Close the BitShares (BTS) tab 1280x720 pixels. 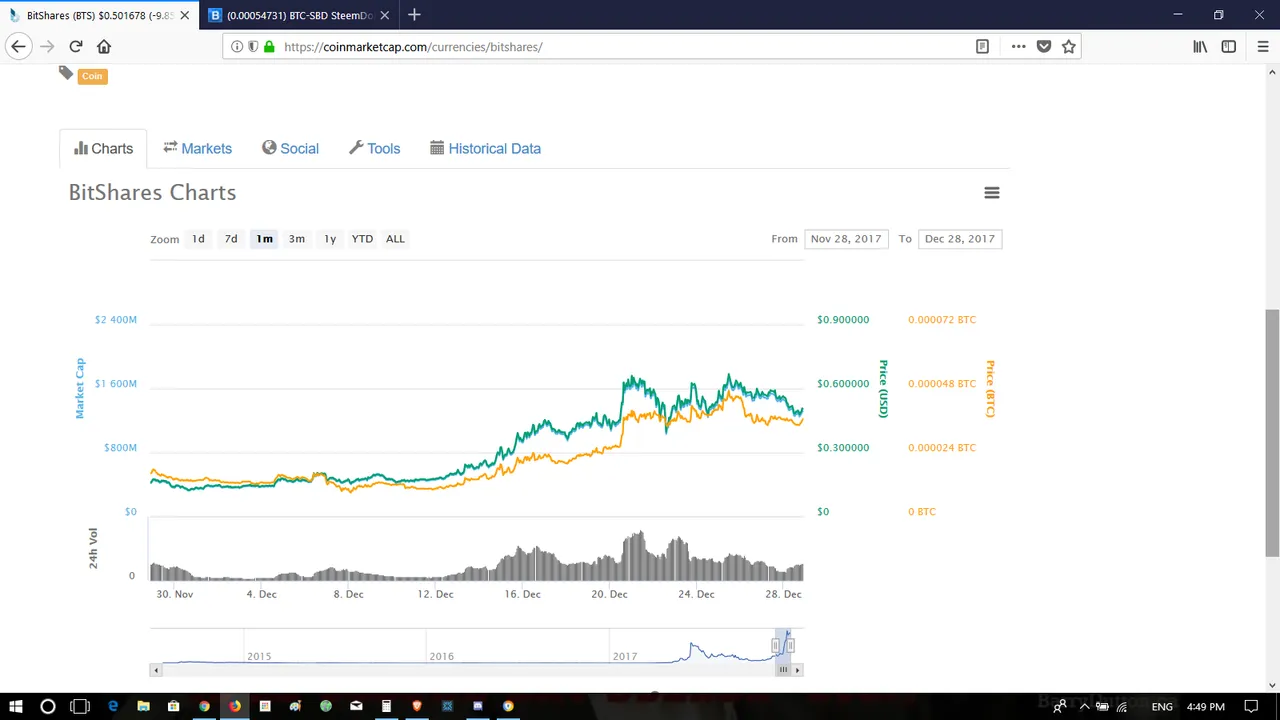tap(184, 15)
